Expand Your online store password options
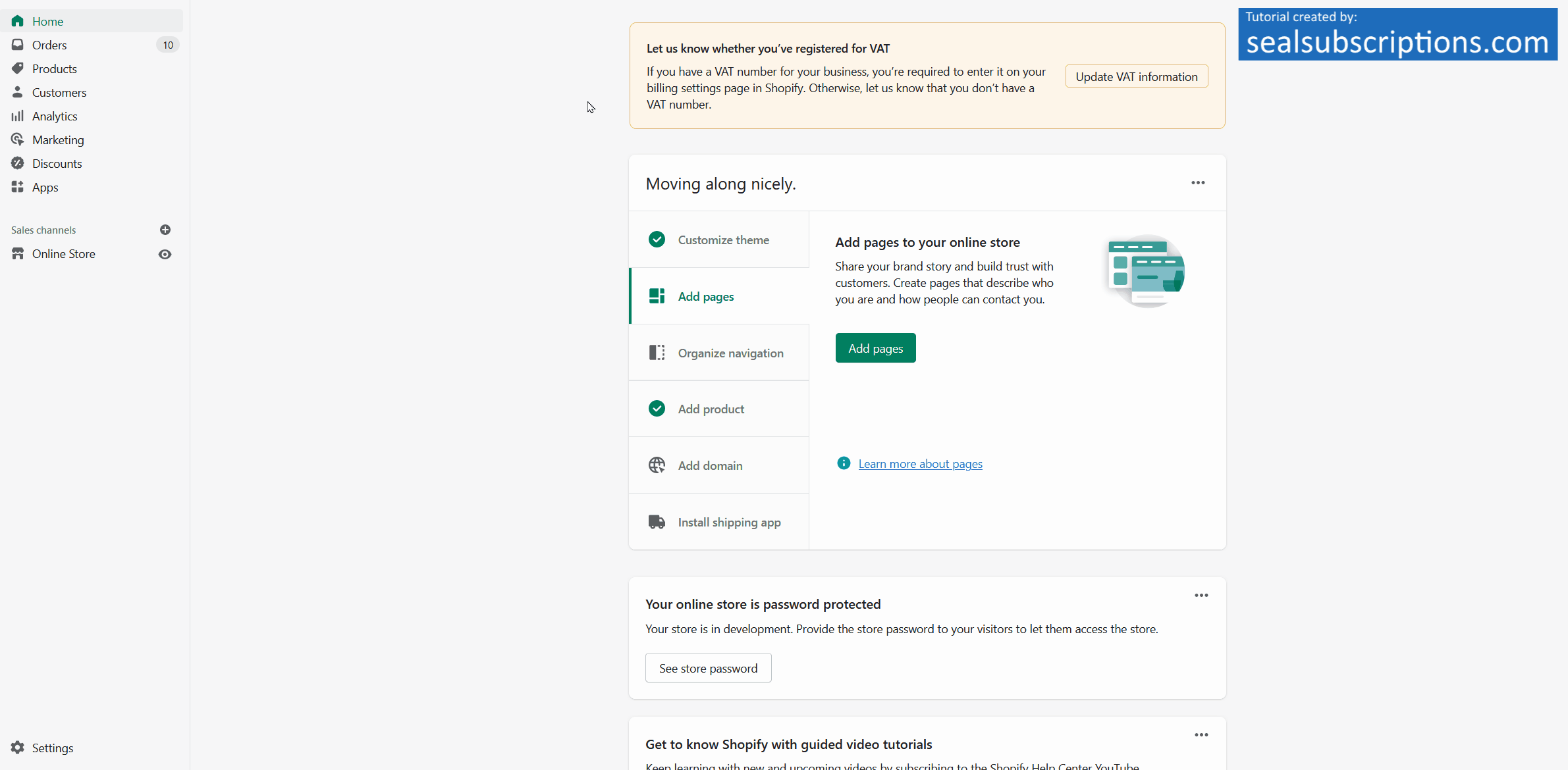 (x=1200, y=595)
